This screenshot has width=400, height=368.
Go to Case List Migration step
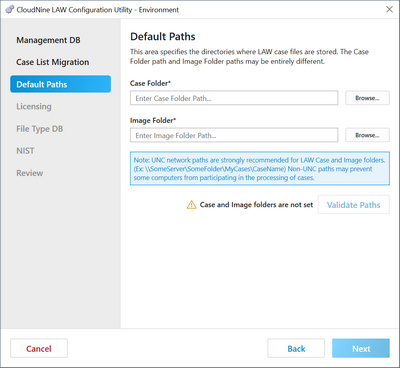[x=53, y=62]
